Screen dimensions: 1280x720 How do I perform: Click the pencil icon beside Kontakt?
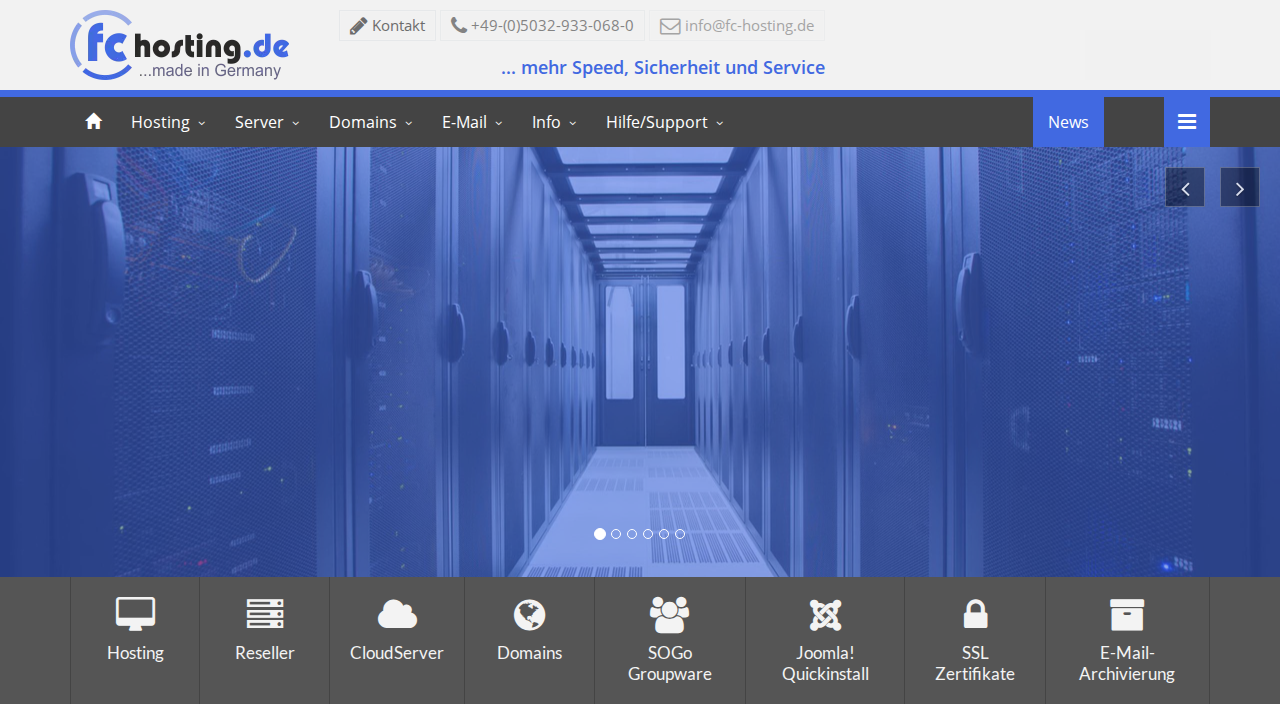coord(358,26)
